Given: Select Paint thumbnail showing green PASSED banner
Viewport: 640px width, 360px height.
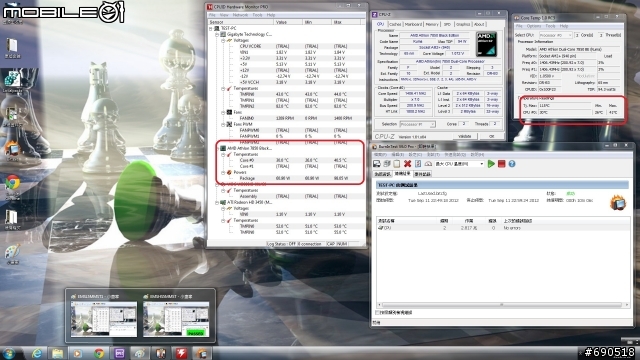Looking at the screenshot, I should tap(176, 319).
